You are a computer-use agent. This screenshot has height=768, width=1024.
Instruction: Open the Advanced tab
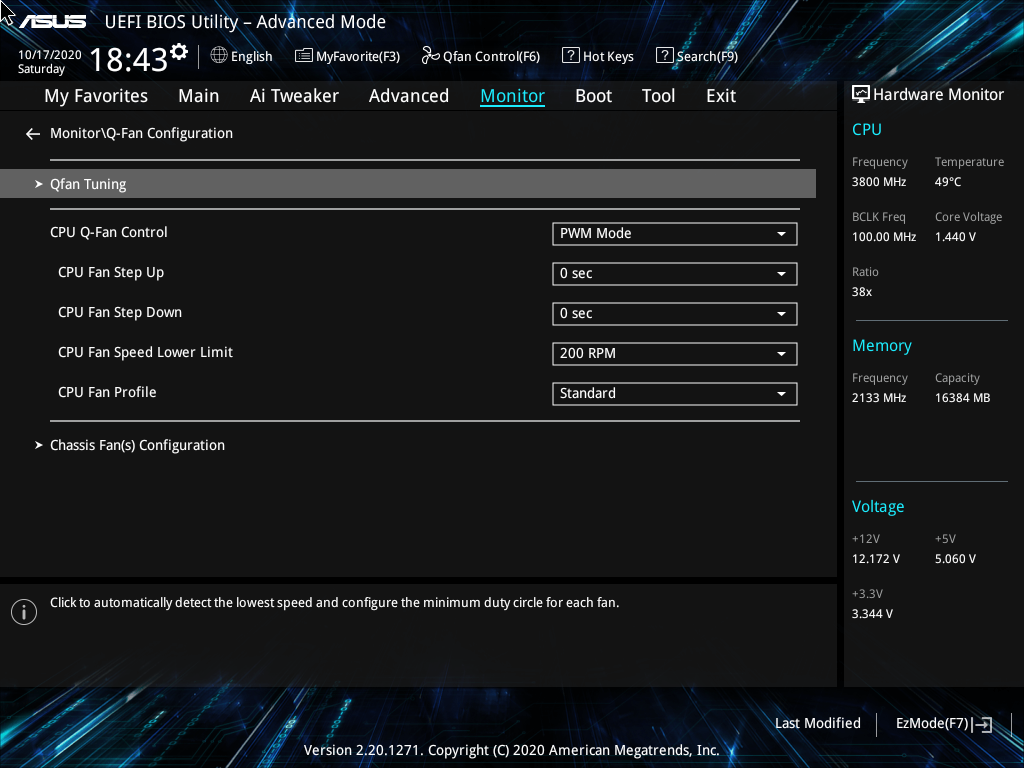[409, 96]
